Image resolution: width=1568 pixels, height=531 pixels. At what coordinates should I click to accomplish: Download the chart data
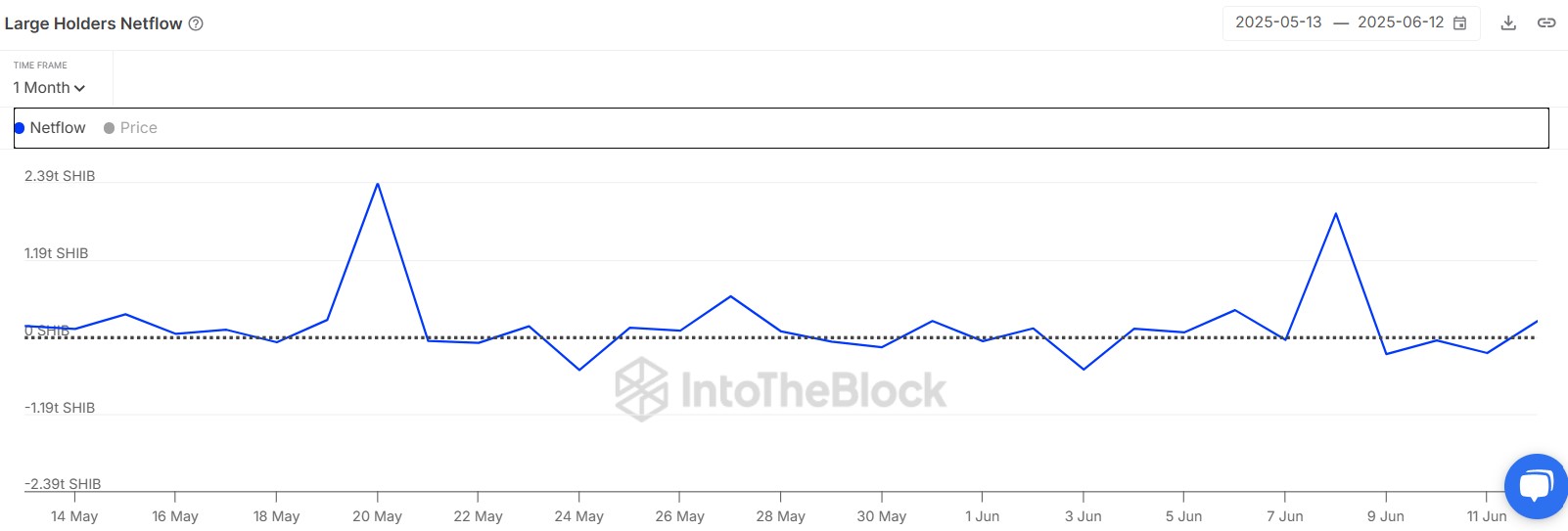pyautogui.click(x=1508, y=23)
